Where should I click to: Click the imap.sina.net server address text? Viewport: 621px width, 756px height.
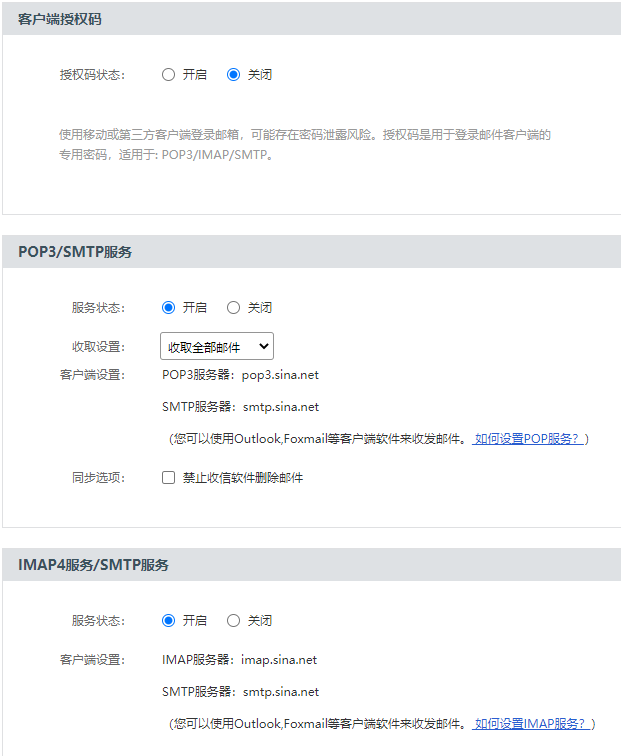point(279,660)
